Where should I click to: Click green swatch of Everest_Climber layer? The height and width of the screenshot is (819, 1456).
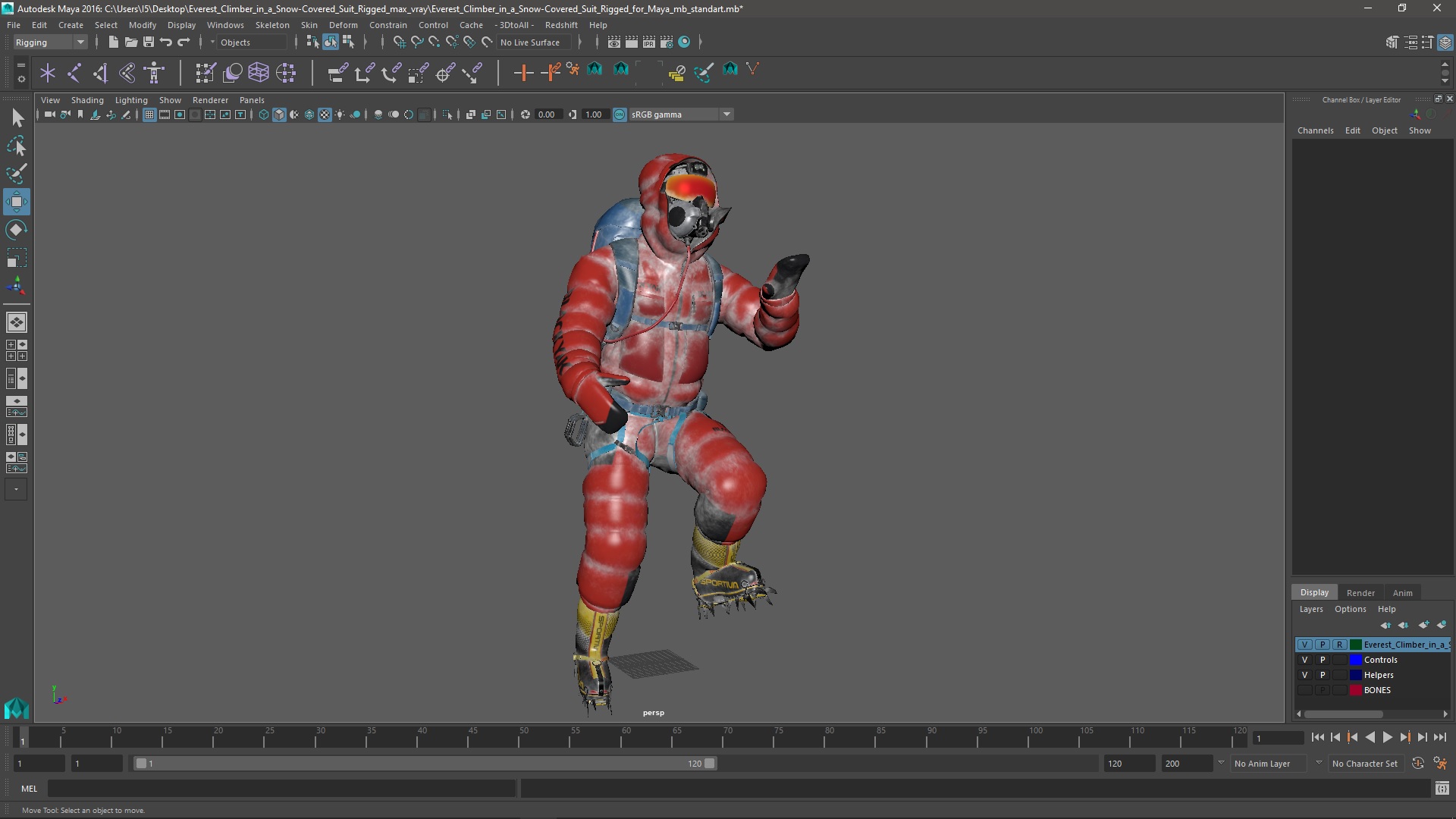tap(1356, 645)
